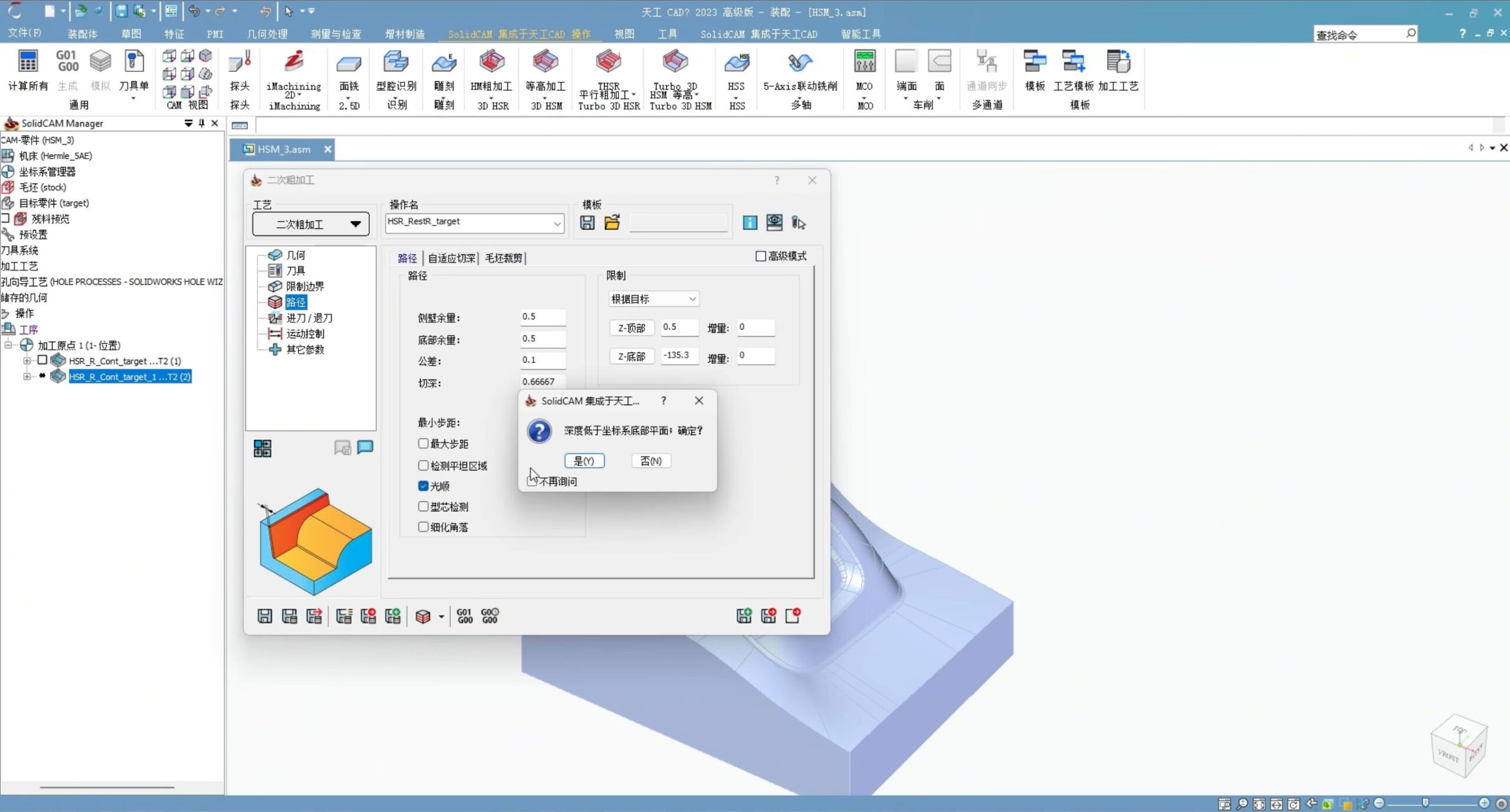1510x812 pixels.
Task: Open 型腔识别 pocket recognition
Action: [396, 62]
